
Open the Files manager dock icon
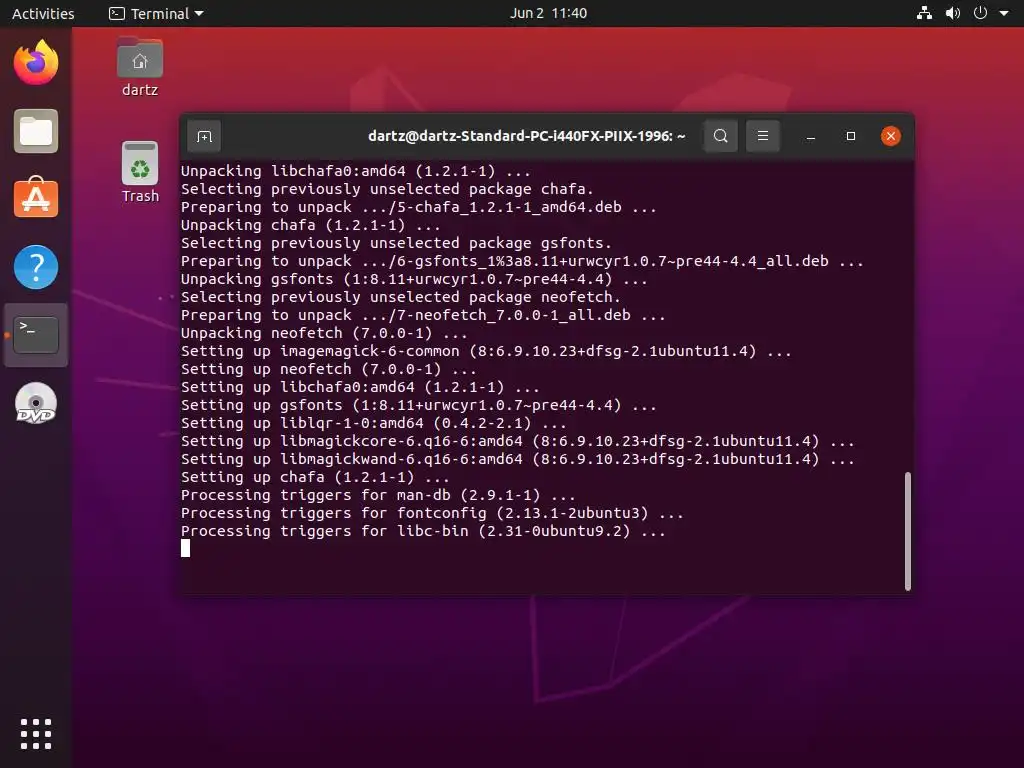click(x=36, y=131)
